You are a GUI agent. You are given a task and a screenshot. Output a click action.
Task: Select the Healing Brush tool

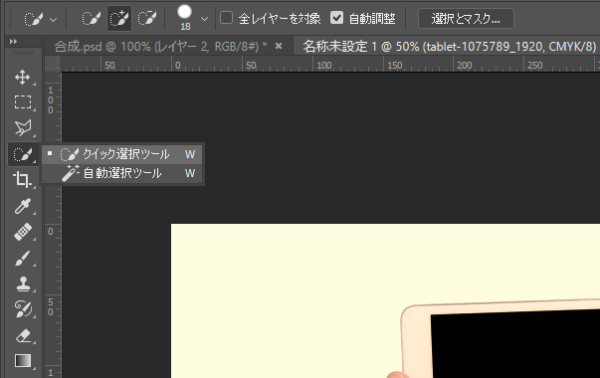pos(23,232)
